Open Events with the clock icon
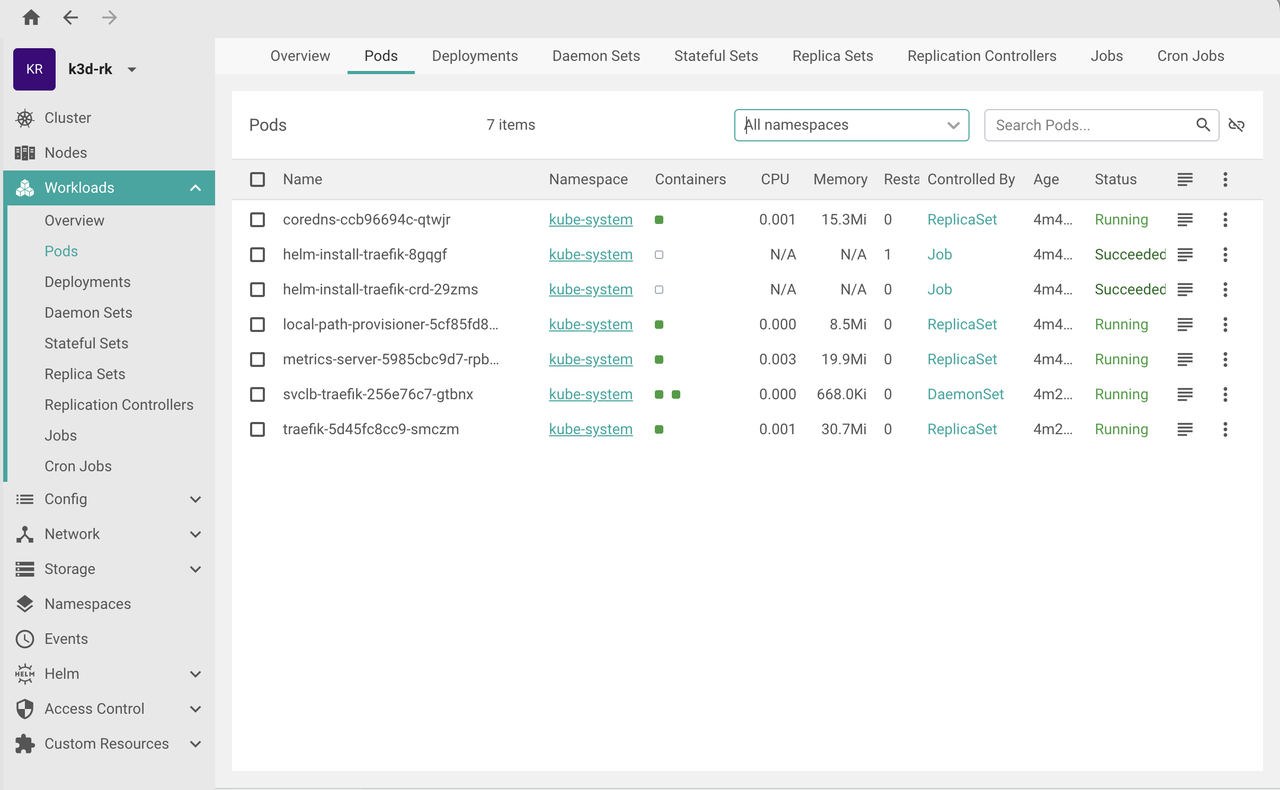This screenshot has height=790, width=1280. 25,639
